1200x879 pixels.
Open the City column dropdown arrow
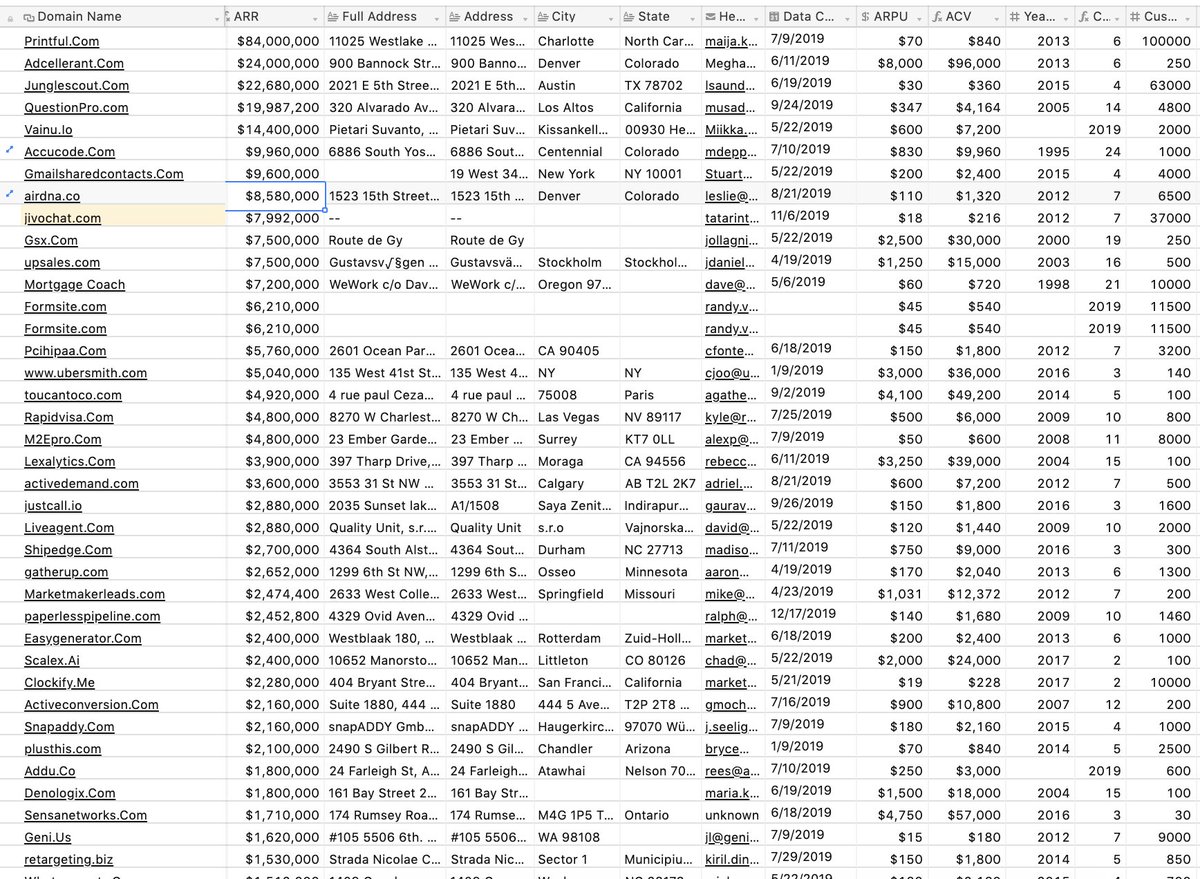[613, 17]
